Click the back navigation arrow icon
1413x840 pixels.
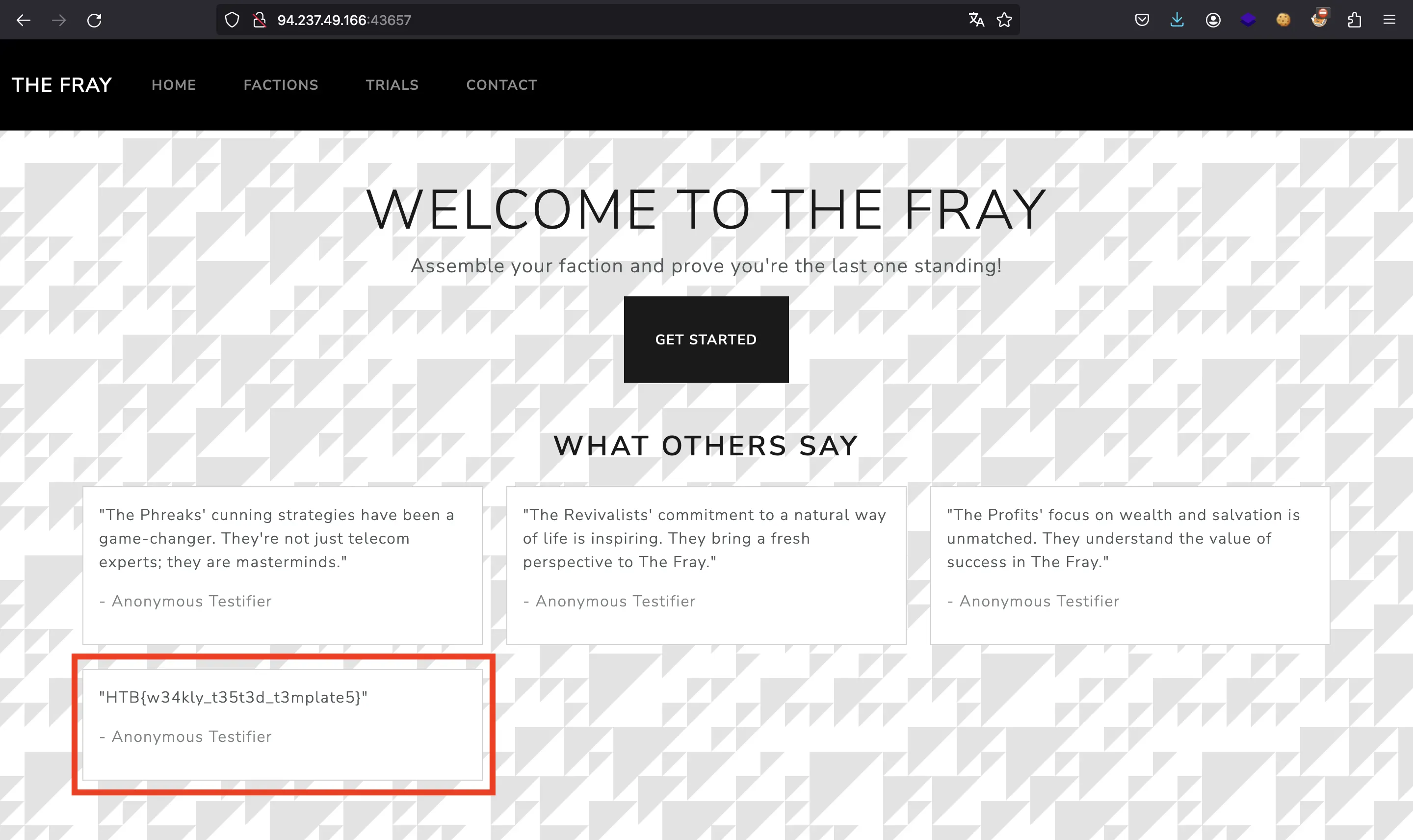23,19
